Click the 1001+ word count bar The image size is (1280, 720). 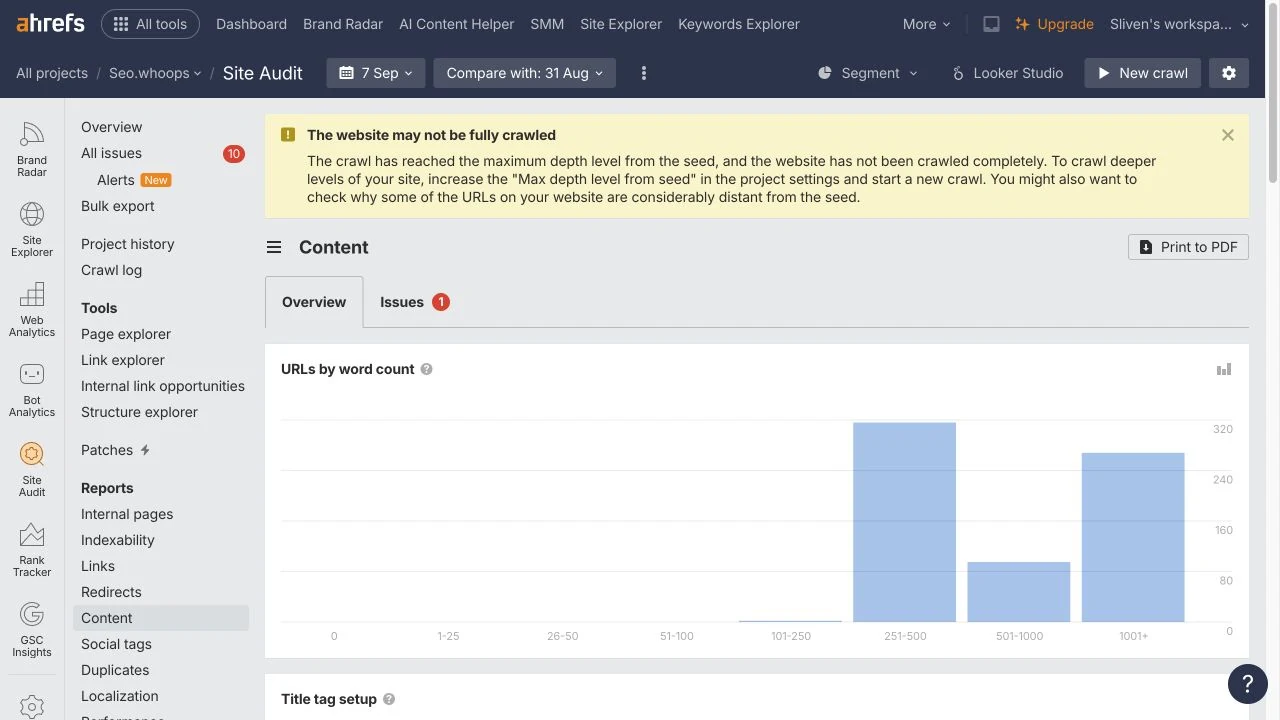point(1133,537)
